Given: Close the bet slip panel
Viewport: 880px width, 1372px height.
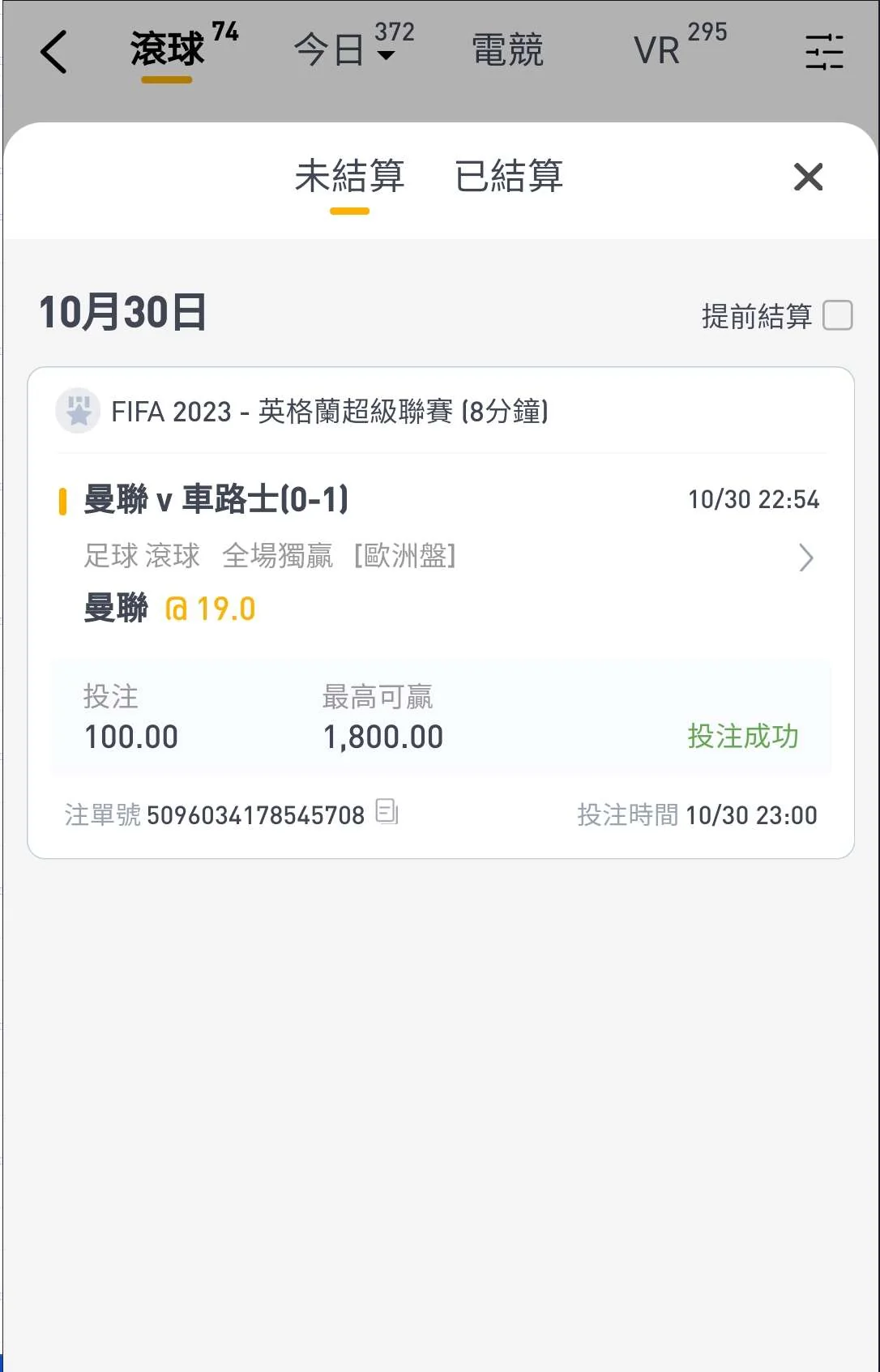Looking at the screenshot, I should [808, 177].
